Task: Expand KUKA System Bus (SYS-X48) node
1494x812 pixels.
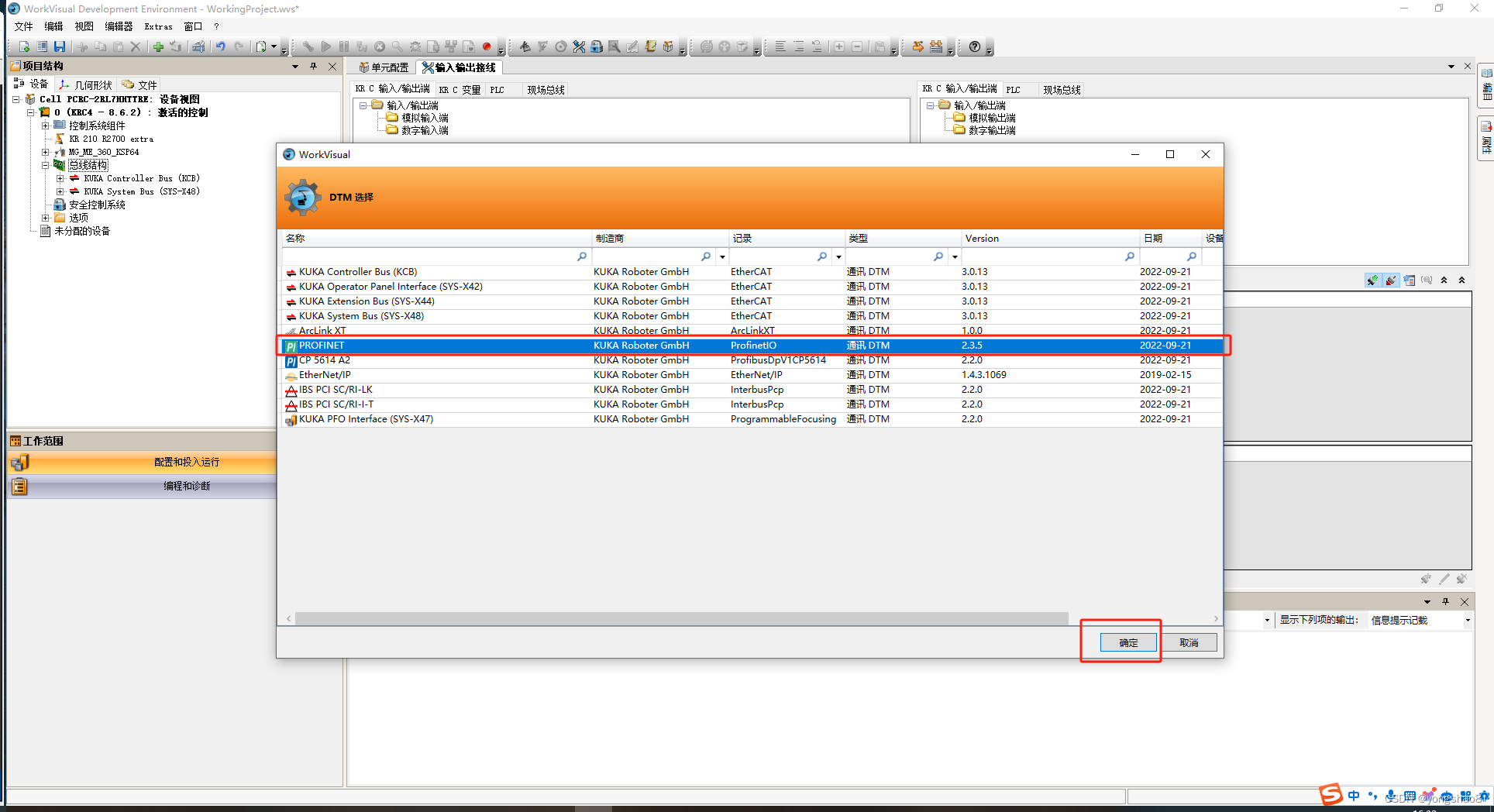Action: coord(60,191)
